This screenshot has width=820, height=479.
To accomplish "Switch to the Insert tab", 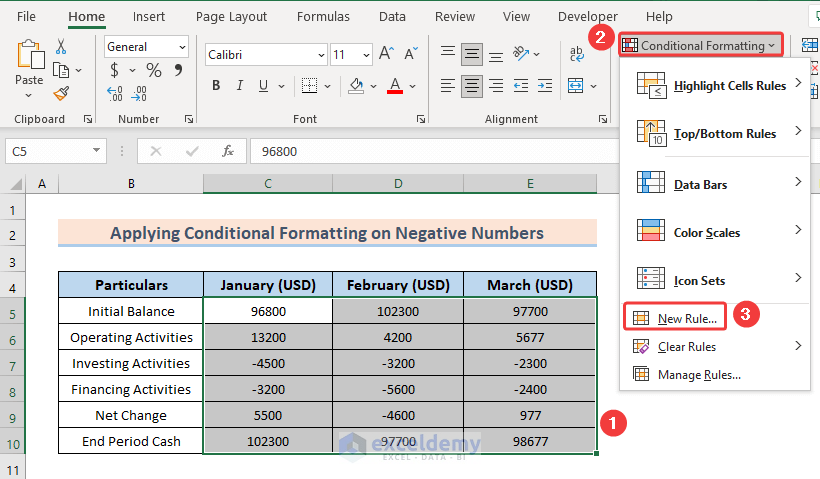I will [149, 17].
